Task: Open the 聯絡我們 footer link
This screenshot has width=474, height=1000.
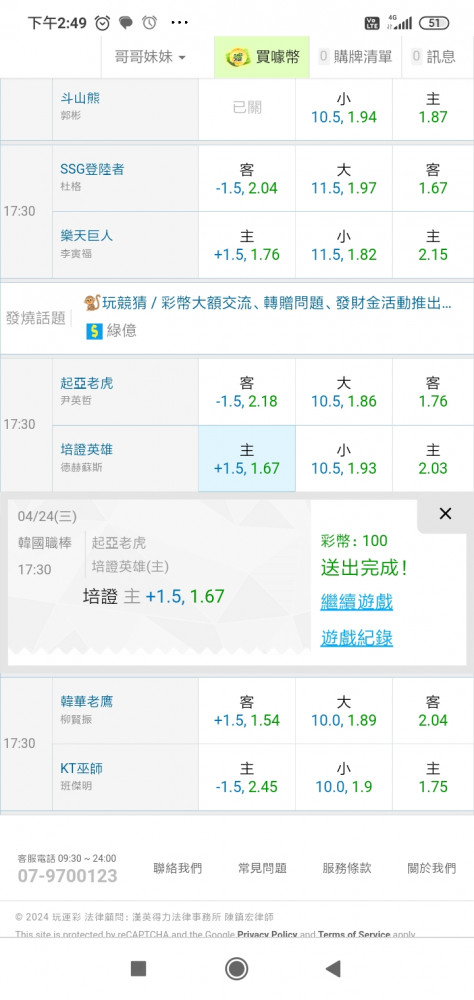Action: coord(177,868)
